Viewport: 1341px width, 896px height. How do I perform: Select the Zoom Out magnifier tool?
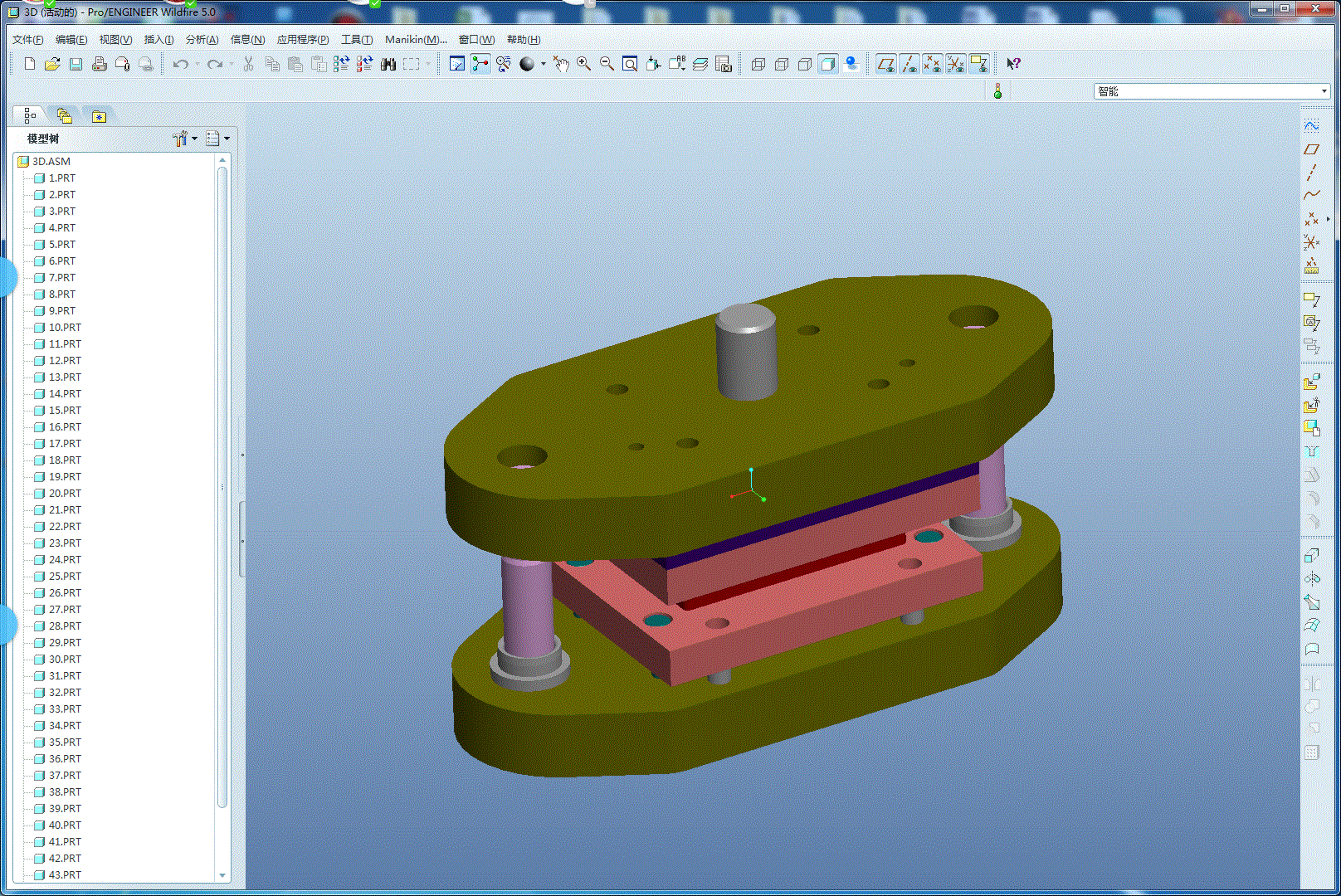click(607, 64)
